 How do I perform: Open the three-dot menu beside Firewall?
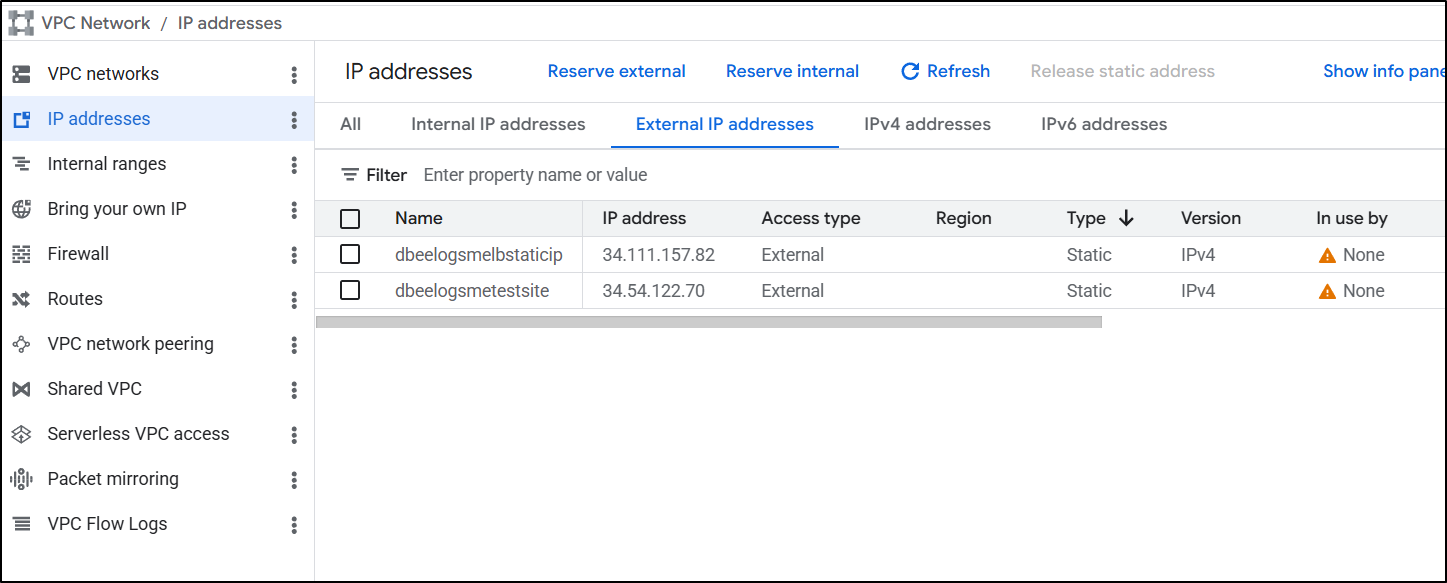(x=294, y=254)
